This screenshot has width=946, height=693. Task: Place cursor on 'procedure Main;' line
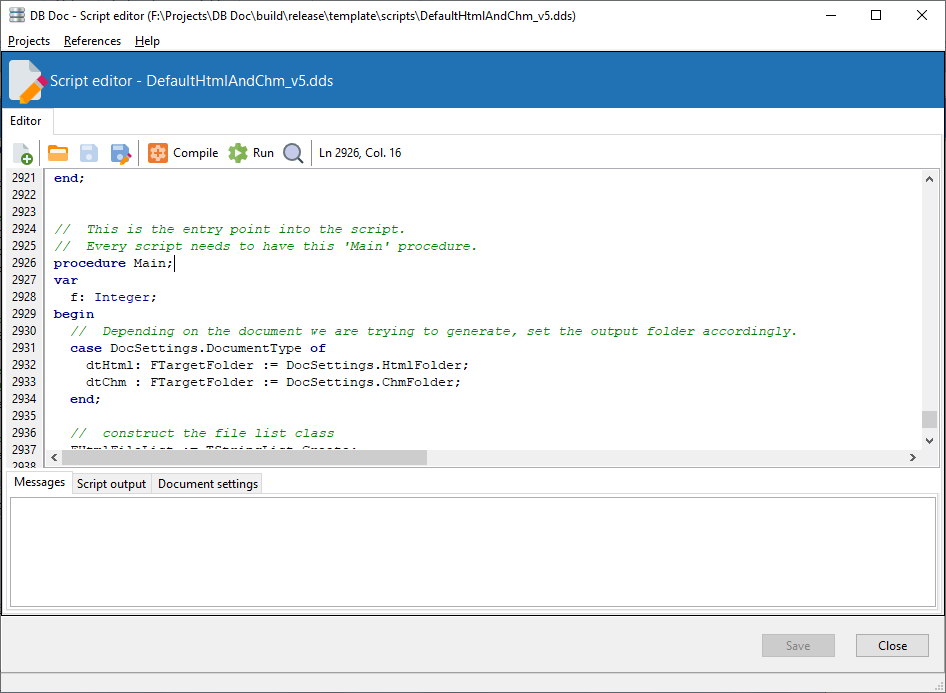pos(113,264)
